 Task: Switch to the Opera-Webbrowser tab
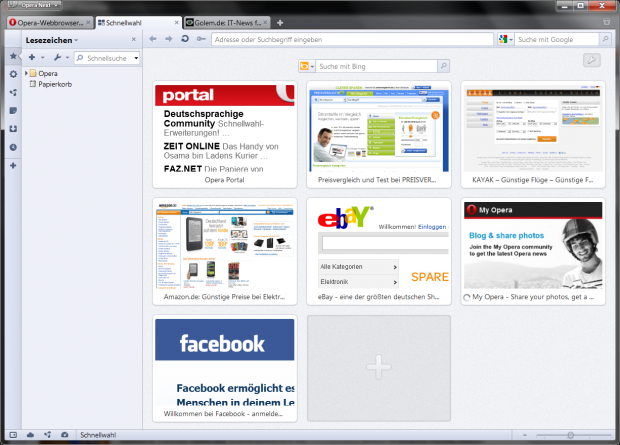50,23
